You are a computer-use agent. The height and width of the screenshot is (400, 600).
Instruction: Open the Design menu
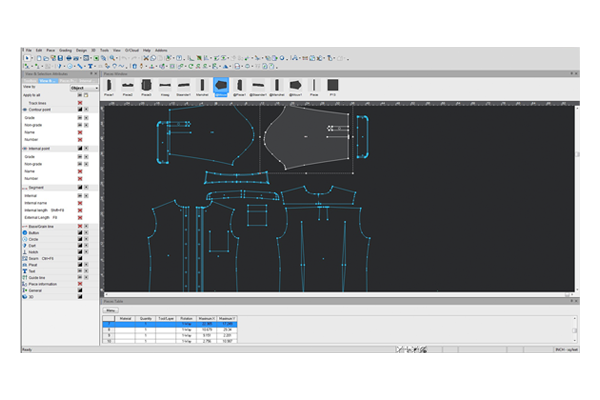(x=82, y=49)
